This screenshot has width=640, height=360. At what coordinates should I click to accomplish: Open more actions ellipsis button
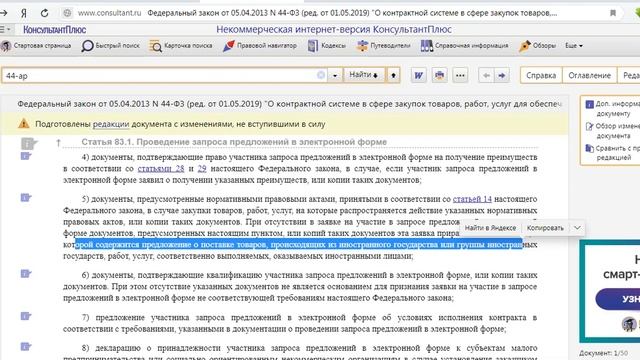pyautogui.click(x=460, y=76)
